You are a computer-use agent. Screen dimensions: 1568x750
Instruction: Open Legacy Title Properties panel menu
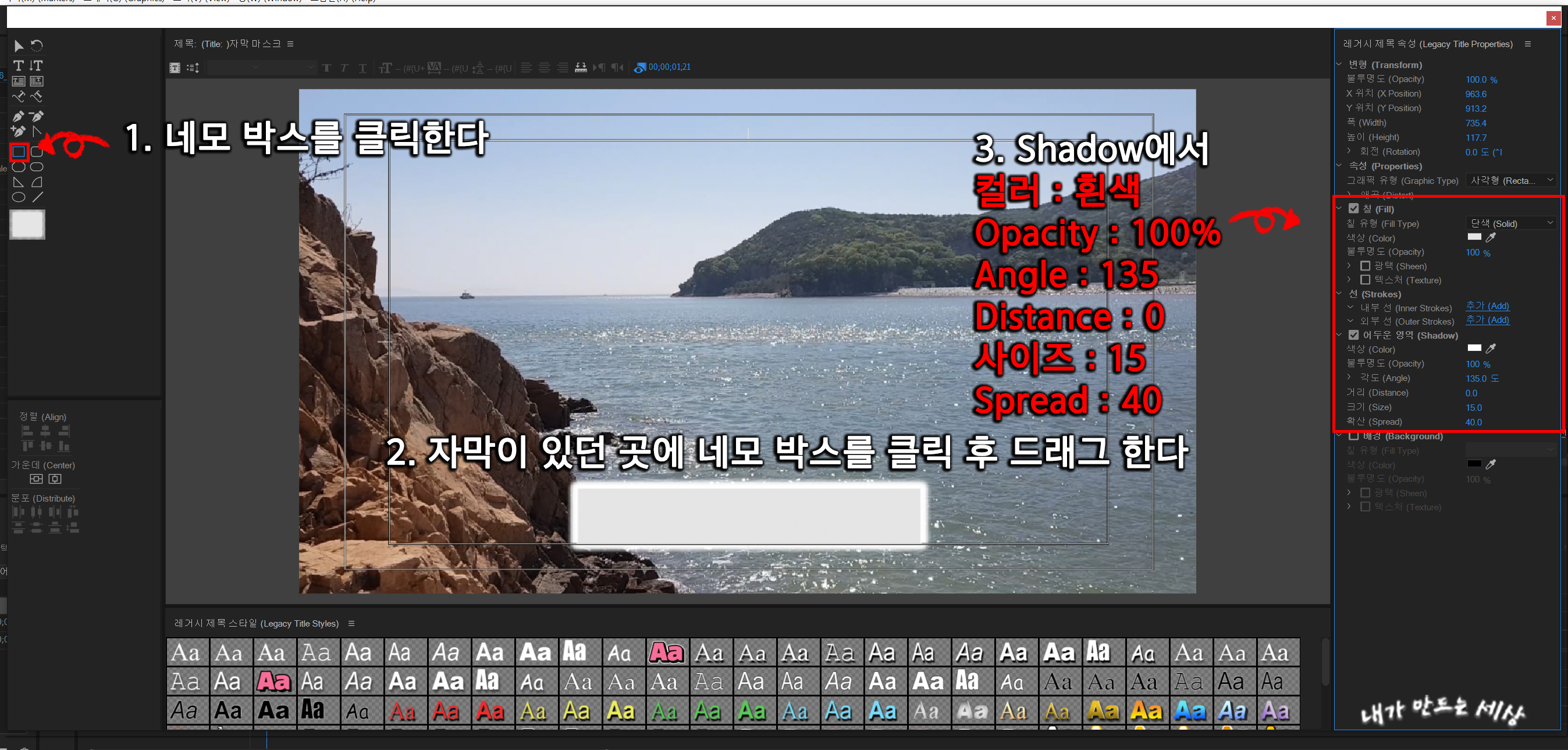tap(1528, 44)
